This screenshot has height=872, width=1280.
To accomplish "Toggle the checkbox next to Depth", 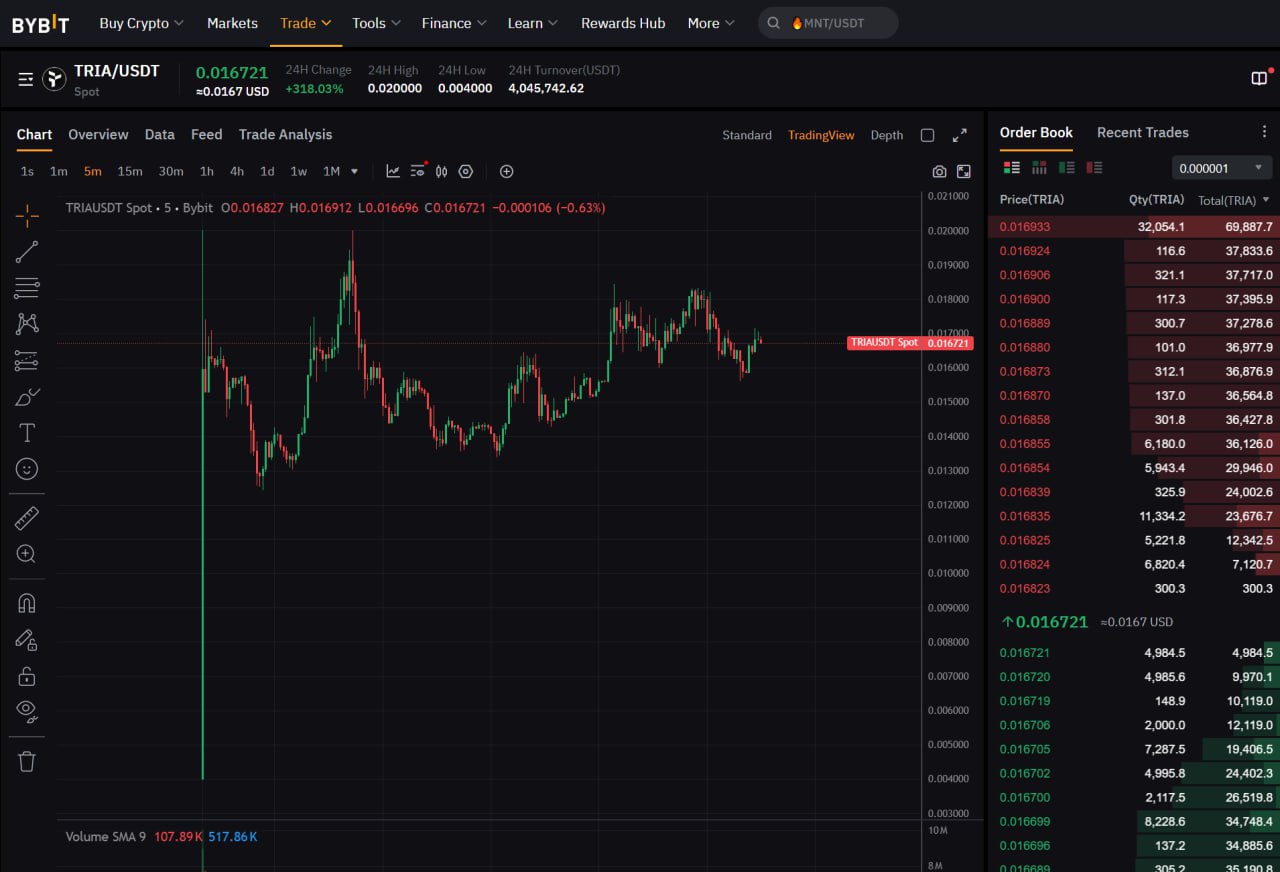I will (927, 135).
